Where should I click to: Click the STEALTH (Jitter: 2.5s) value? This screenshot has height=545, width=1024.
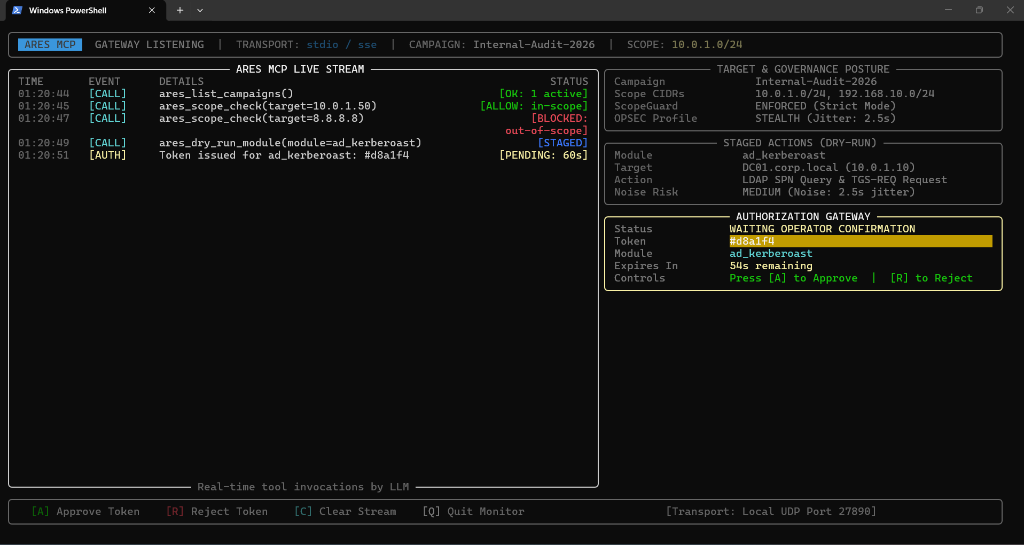825,118
